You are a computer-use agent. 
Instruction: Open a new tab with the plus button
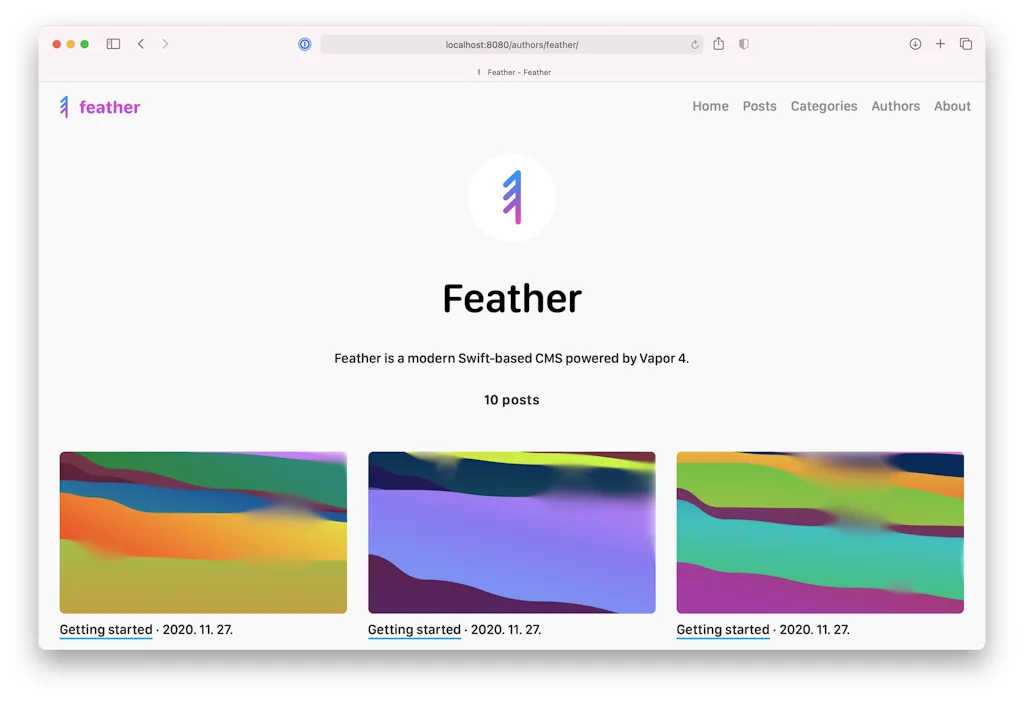point(940,44)
